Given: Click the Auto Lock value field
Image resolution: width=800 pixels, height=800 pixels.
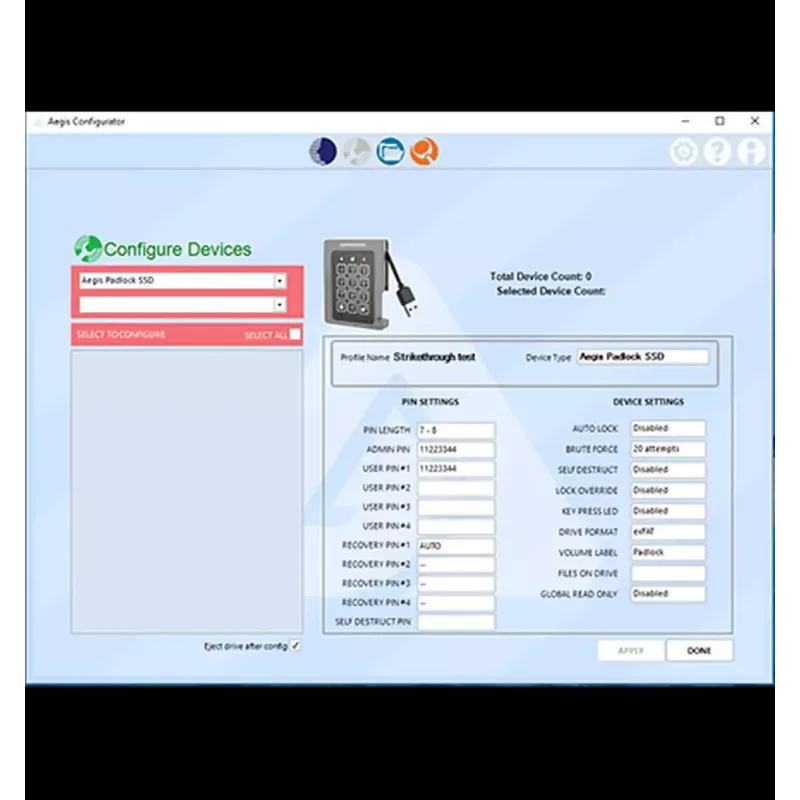Looking at the screenshot, I should (x=668, y=428).
